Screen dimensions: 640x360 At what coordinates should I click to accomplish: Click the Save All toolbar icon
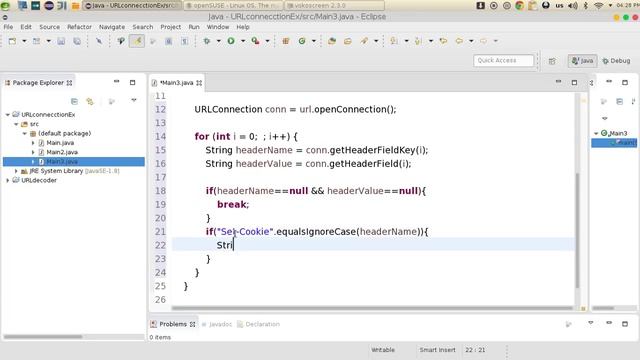[77, 41]
